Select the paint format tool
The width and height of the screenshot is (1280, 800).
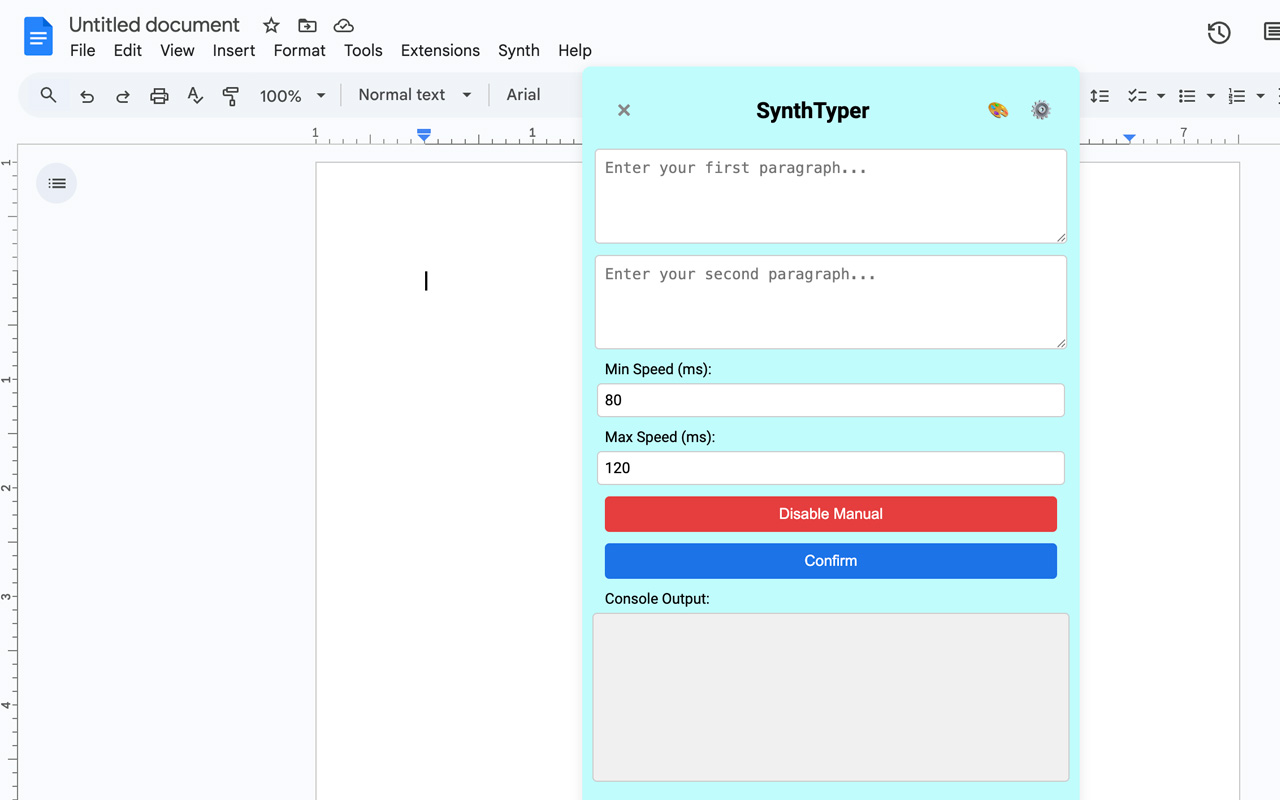pos(230,95)
